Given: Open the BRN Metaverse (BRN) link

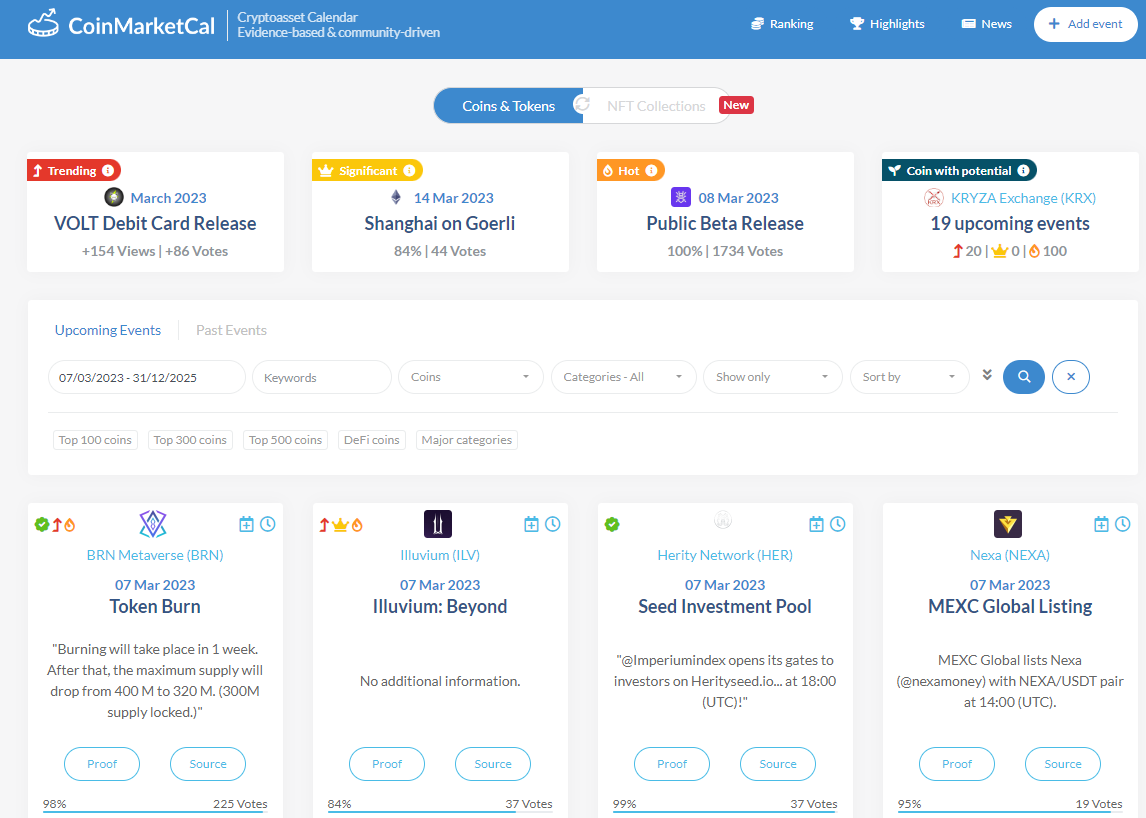Looking at the screenshot, I should click(155, 556).
